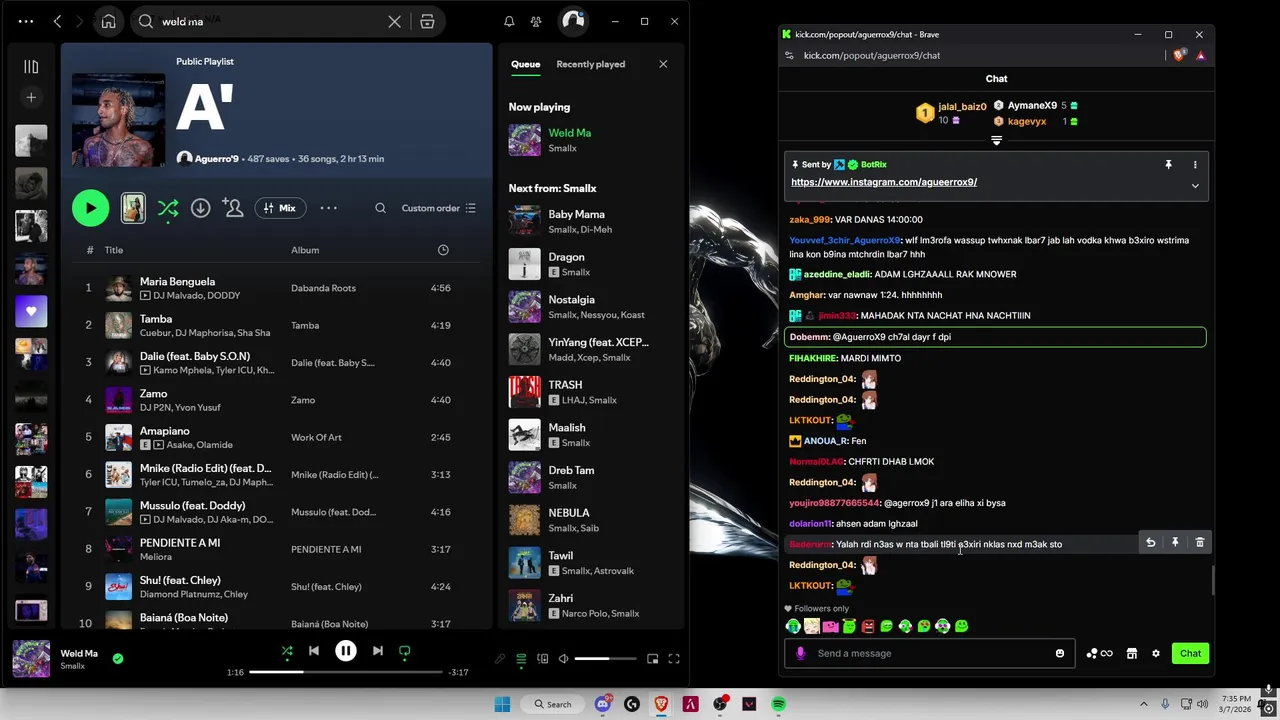Go back with Spotify's left arrow
Viewport: 1280px width, 720px height.
[57, 21]
